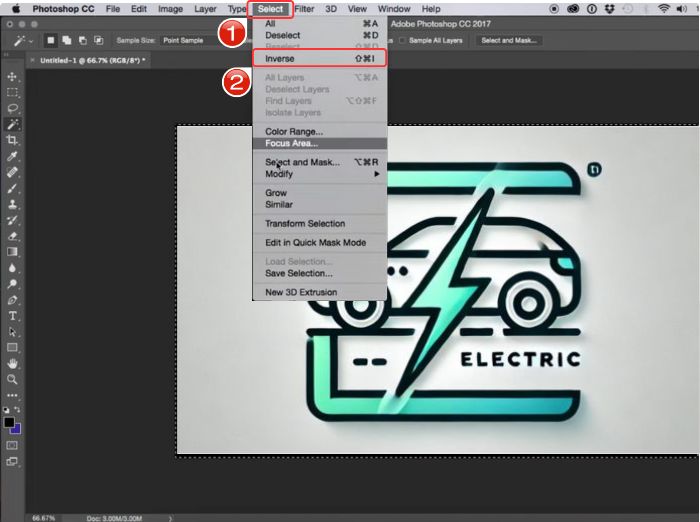Select the Blur tool
Image resolution: width=700 pixels, height=522 pixels.
pos(12,268)
